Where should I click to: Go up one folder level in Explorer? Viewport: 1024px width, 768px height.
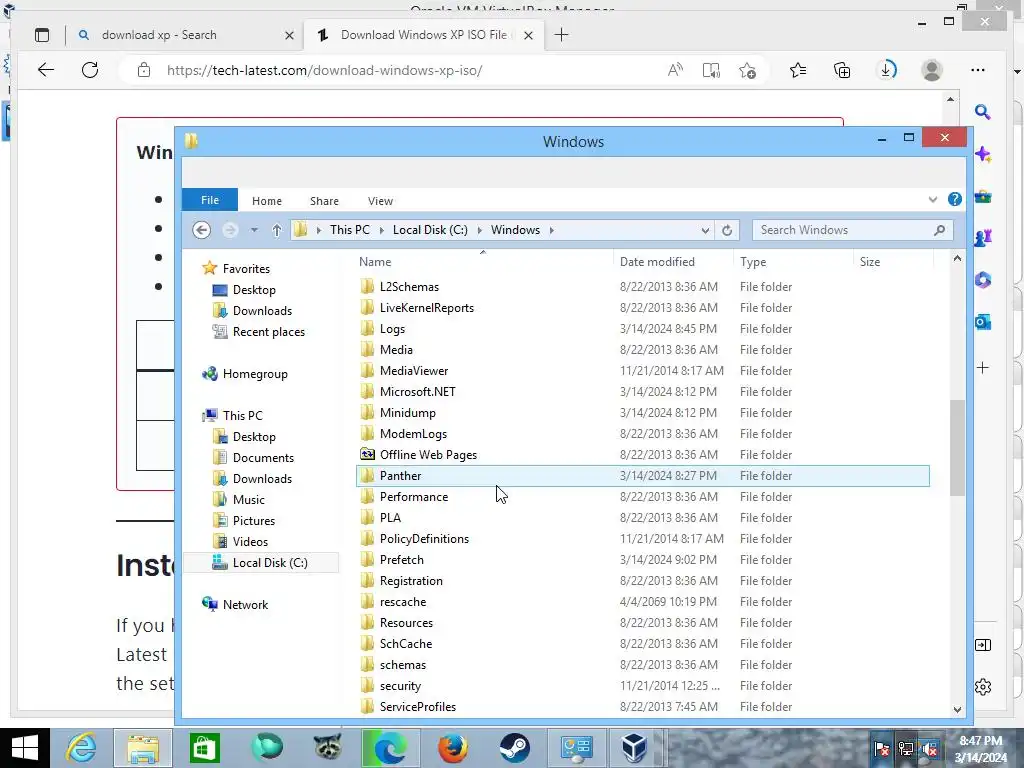[277, 230]
